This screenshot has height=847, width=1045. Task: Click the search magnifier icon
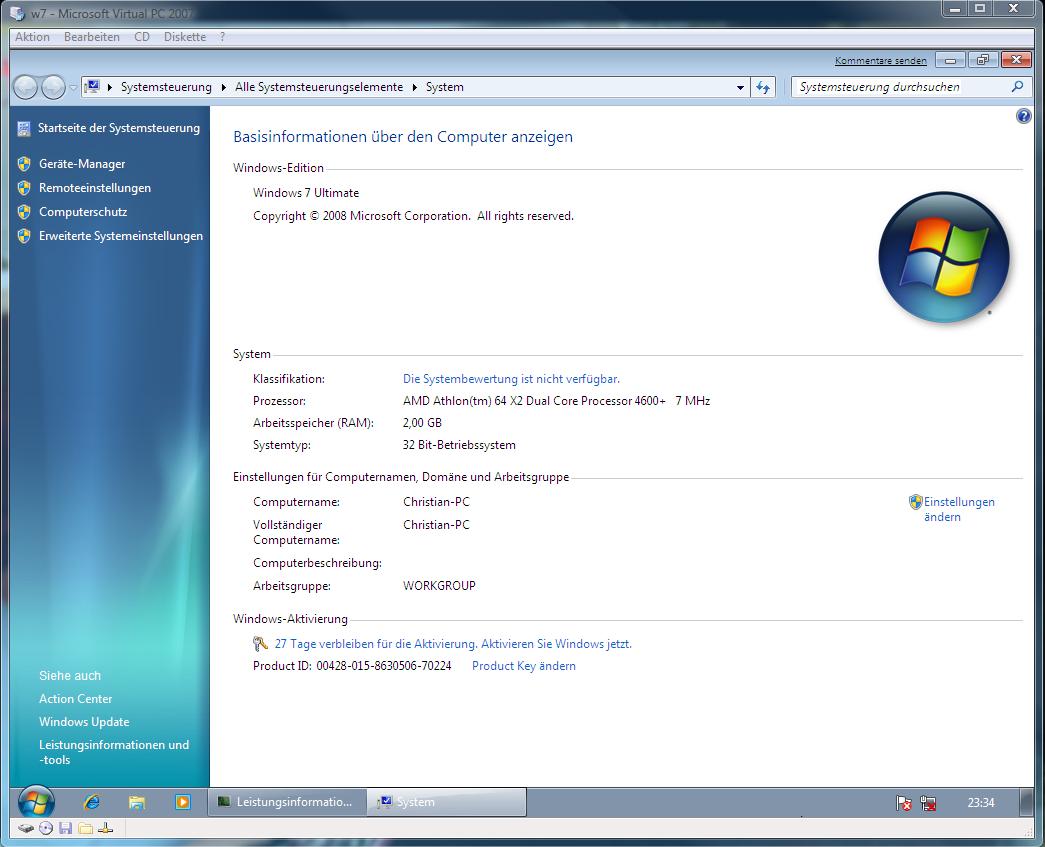[1017, 87]
